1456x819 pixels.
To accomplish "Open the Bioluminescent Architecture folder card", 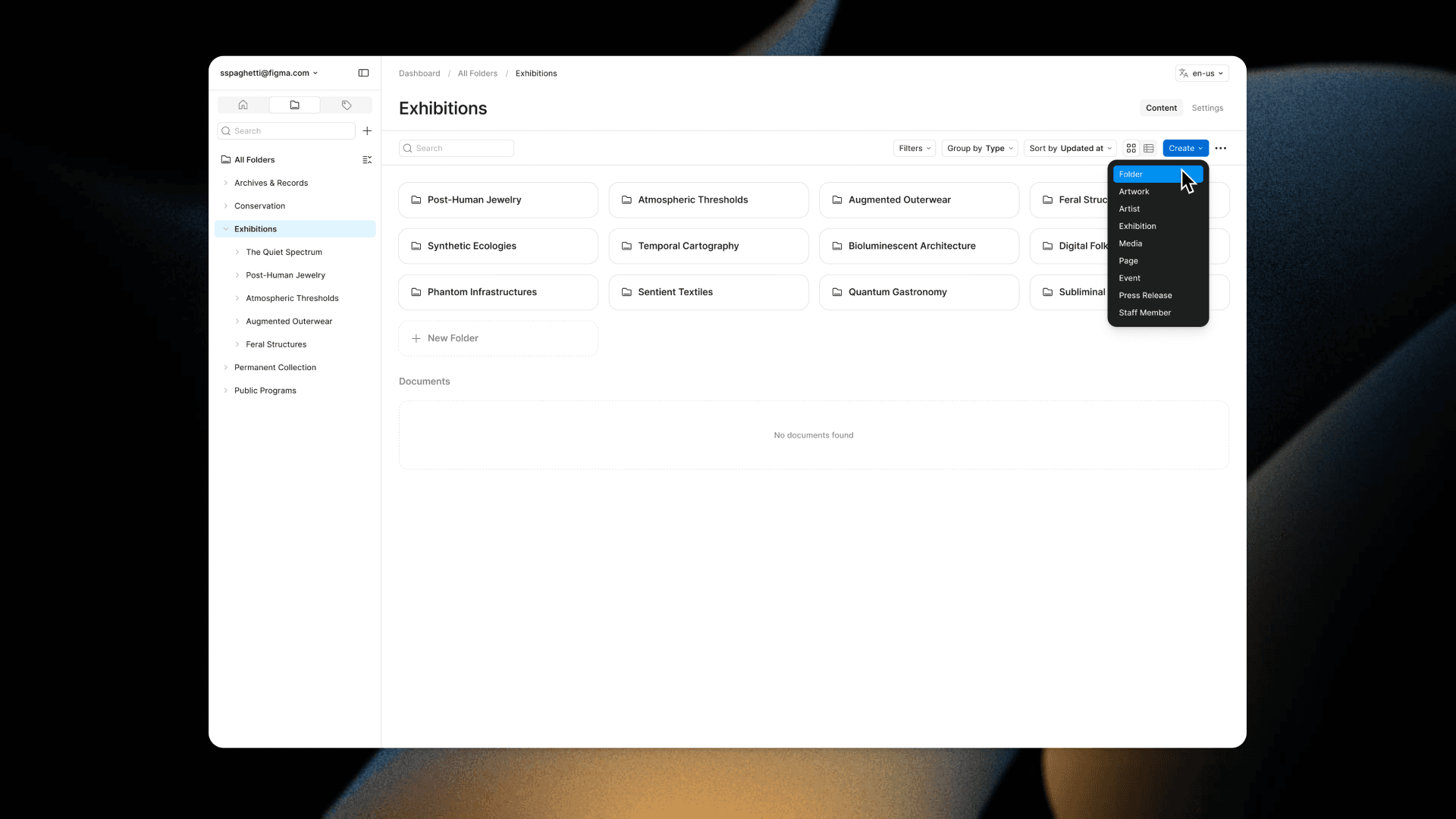I will pos(919,246).
